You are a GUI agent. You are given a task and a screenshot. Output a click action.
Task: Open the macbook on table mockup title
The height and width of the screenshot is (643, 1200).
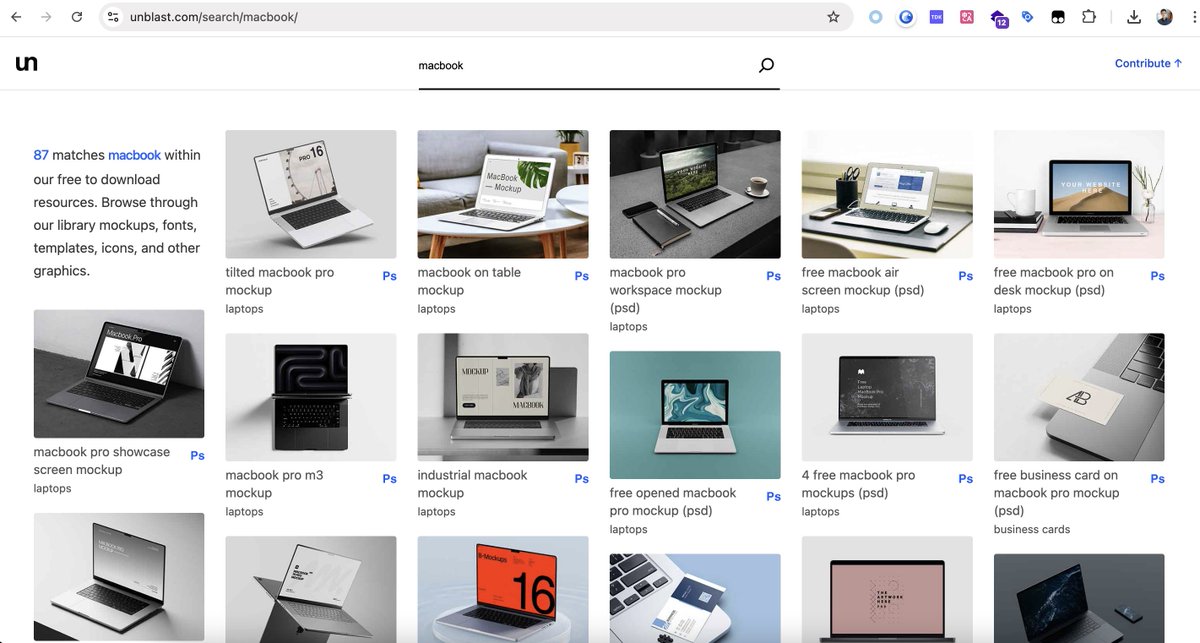[469, 281]
